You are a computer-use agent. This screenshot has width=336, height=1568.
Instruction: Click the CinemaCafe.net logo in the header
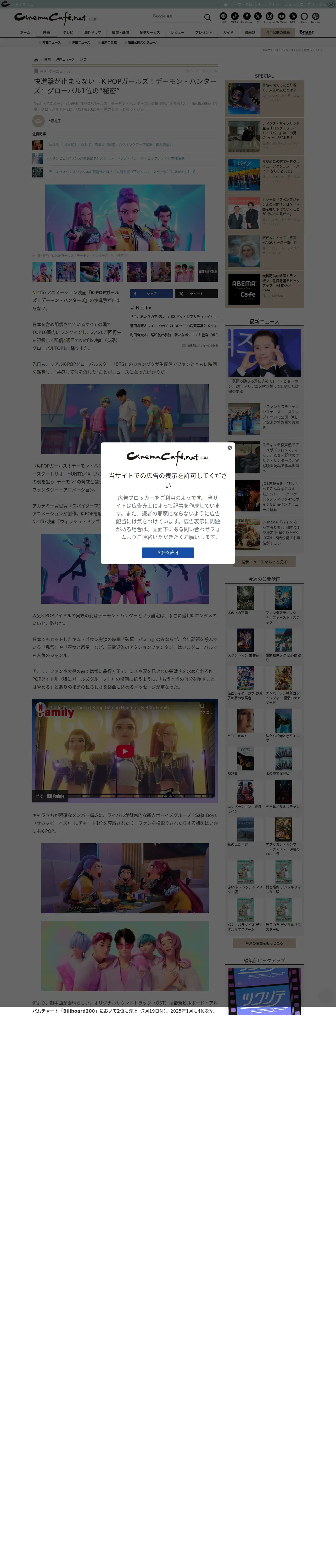(x=51, y=18)
